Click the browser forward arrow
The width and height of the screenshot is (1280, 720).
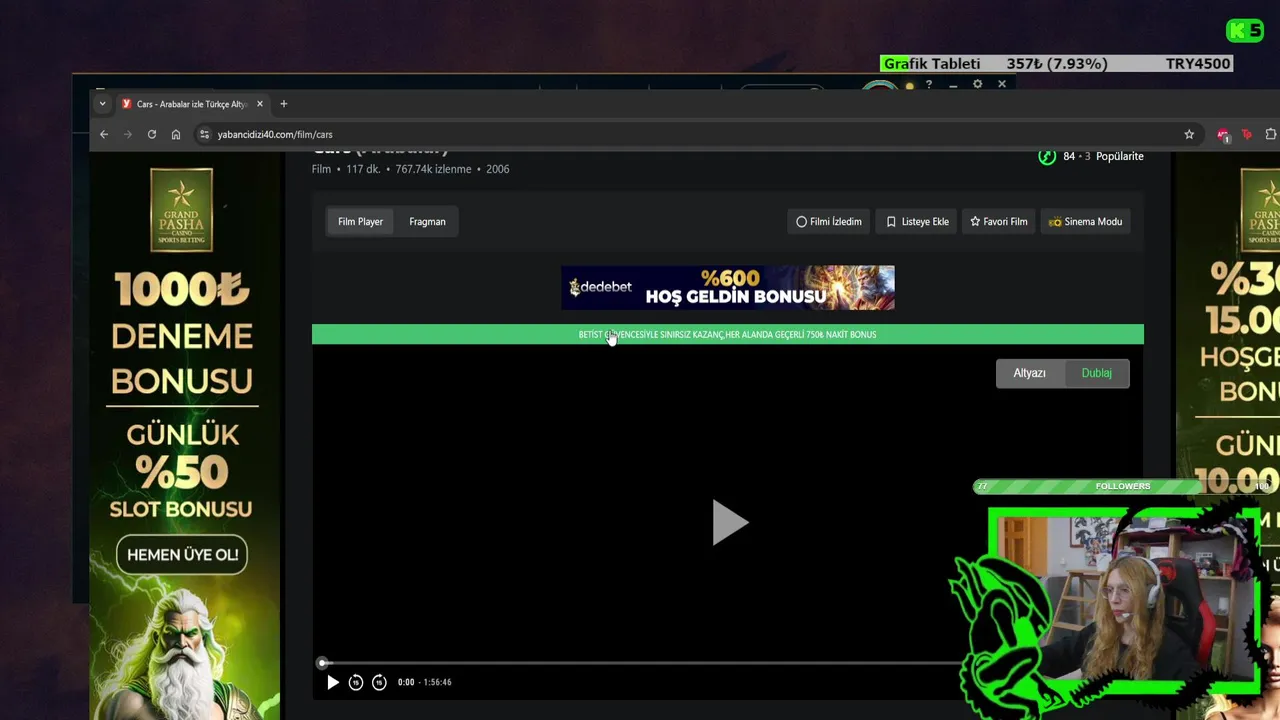128,134
